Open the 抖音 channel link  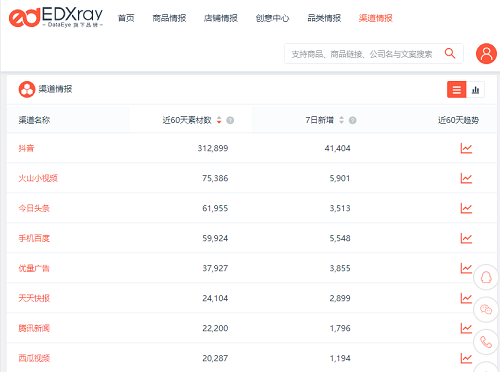click(26, 148)
